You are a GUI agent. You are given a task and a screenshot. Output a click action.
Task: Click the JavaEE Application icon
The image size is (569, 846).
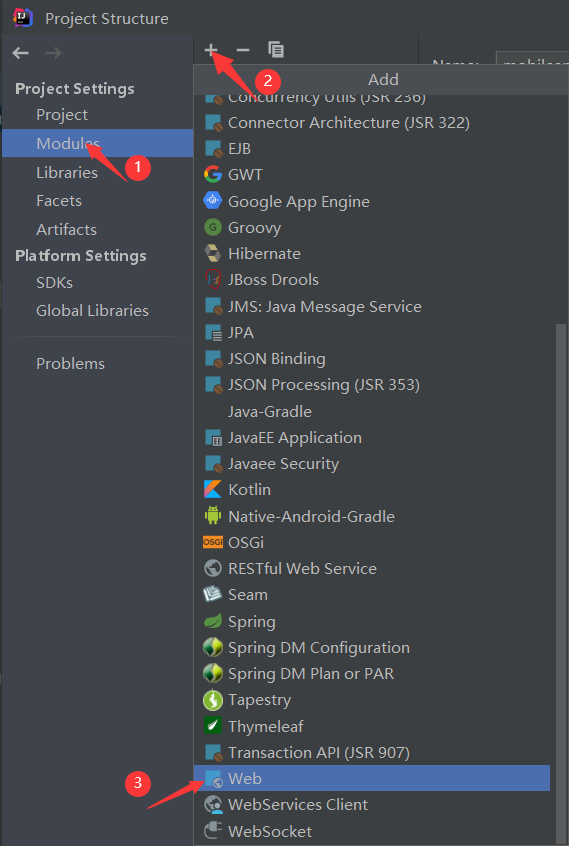[214, 438]
